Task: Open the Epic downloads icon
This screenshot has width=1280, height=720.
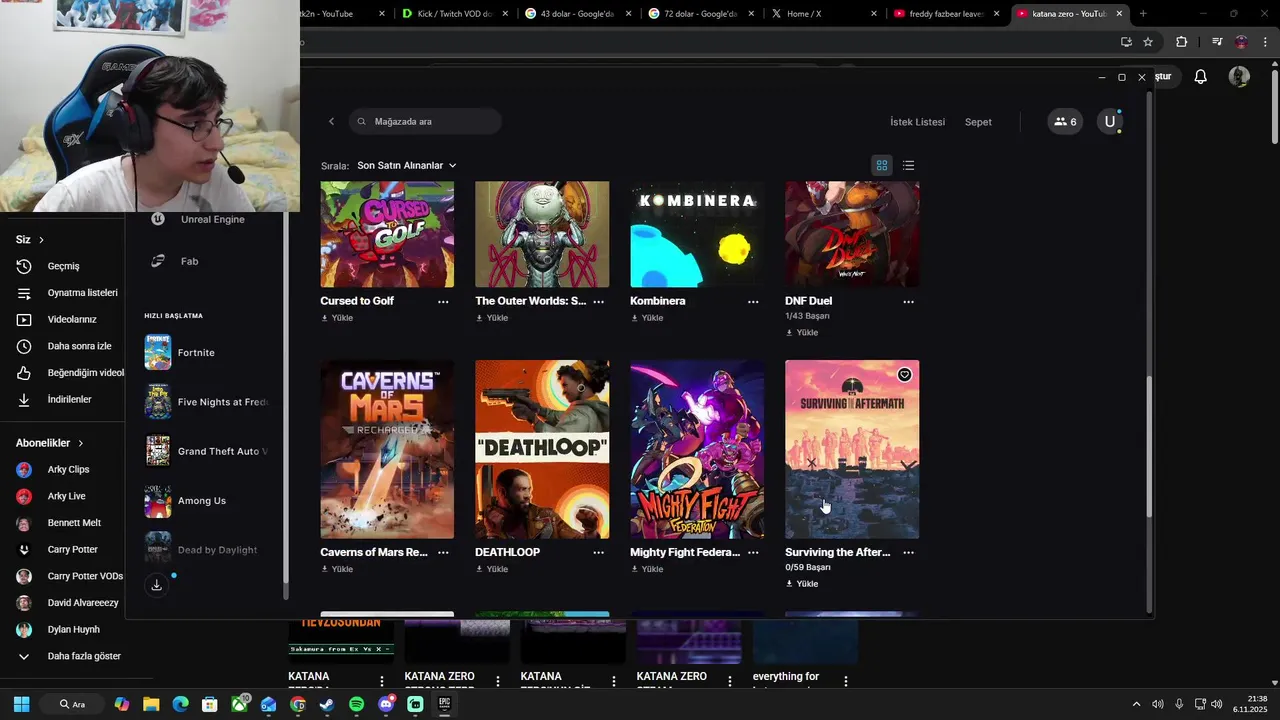Action: point(157,585)
